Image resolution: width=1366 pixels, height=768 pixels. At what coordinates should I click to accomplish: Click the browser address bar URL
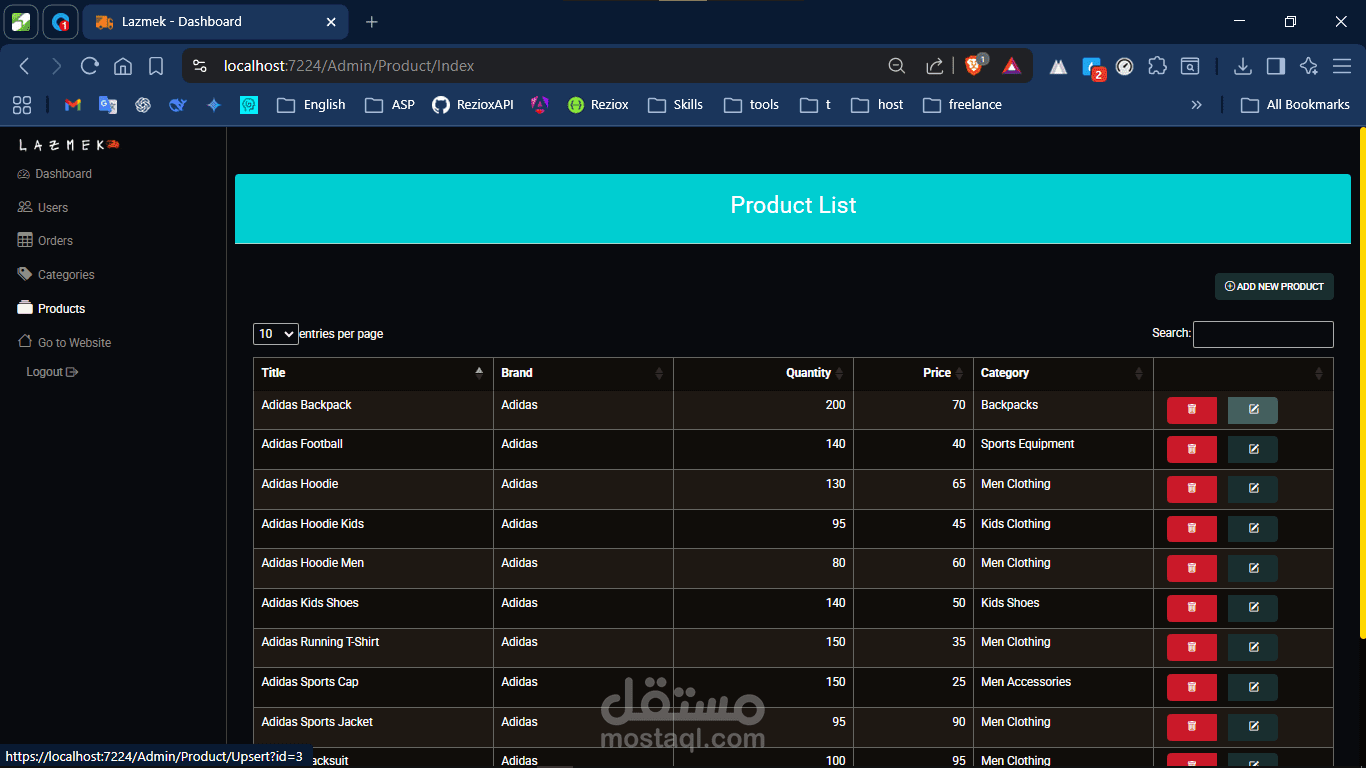(349, 66)
